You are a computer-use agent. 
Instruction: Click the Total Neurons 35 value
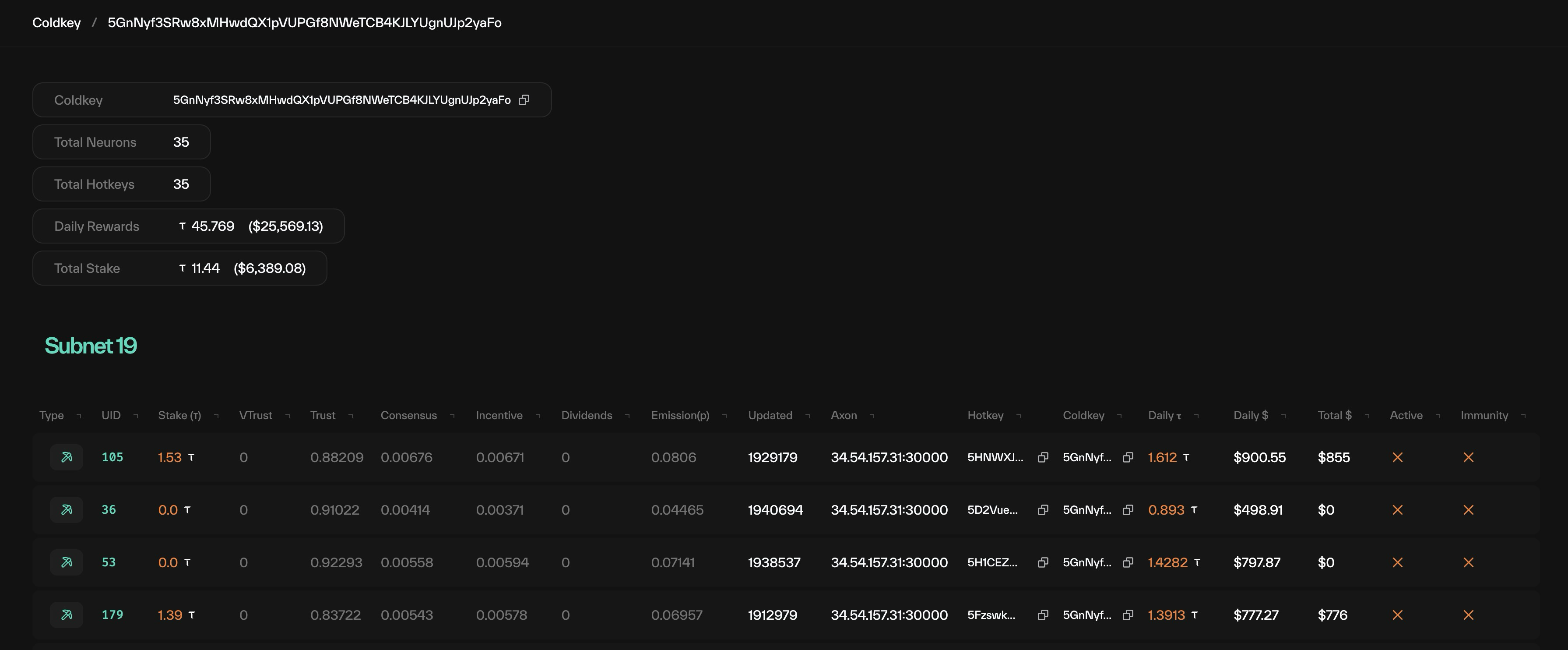coord(181,142)
